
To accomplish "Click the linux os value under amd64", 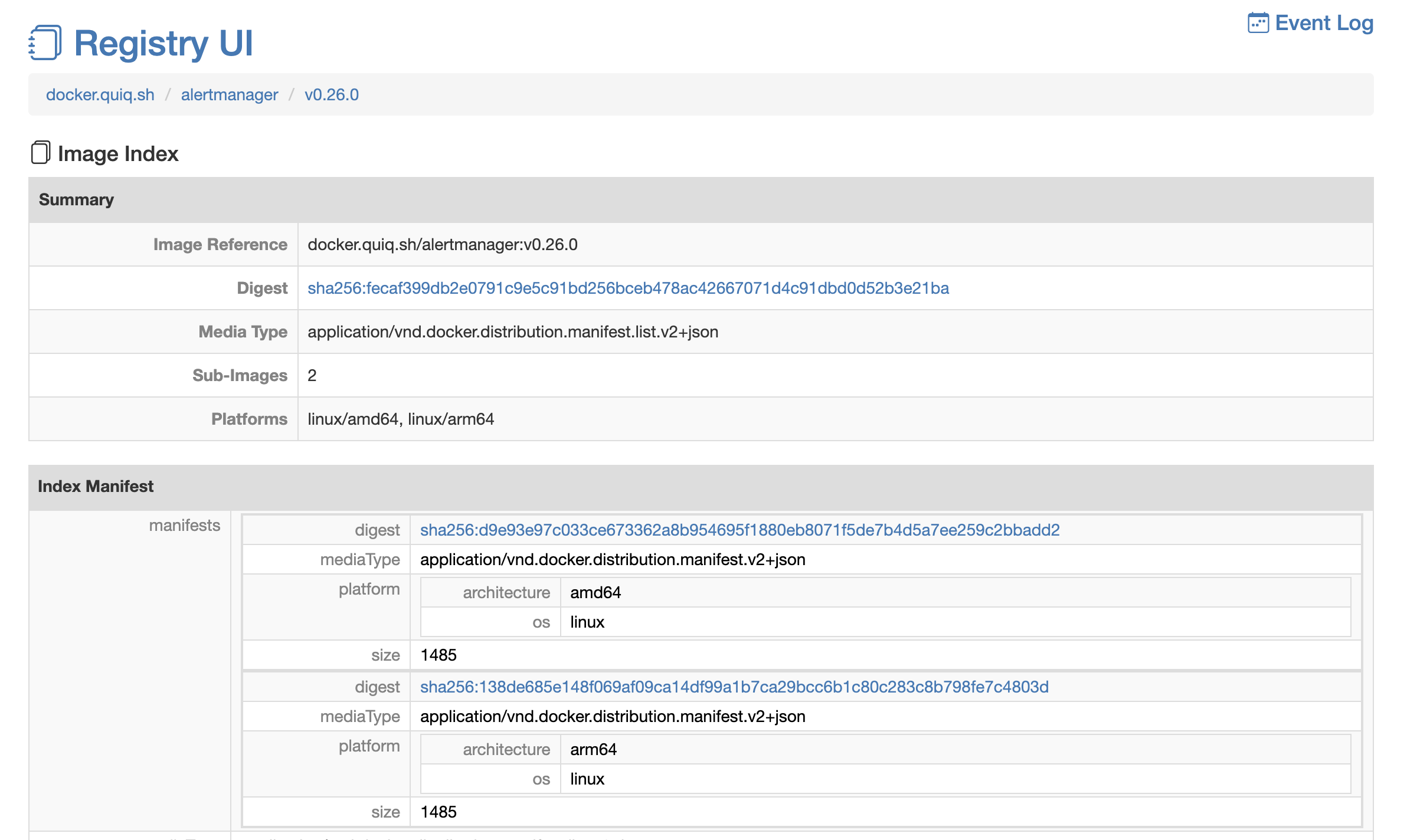I will coord(587,622).
